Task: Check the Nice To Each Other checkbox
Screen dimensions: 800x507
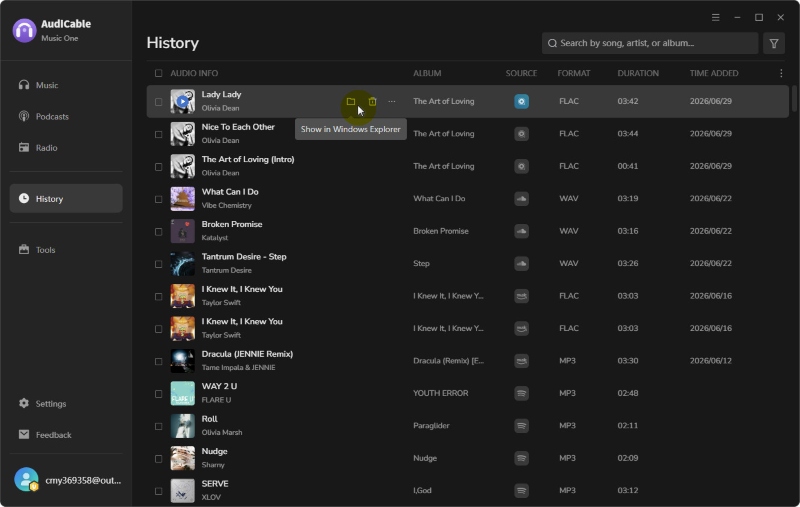Action: click(x=158, y=135)
